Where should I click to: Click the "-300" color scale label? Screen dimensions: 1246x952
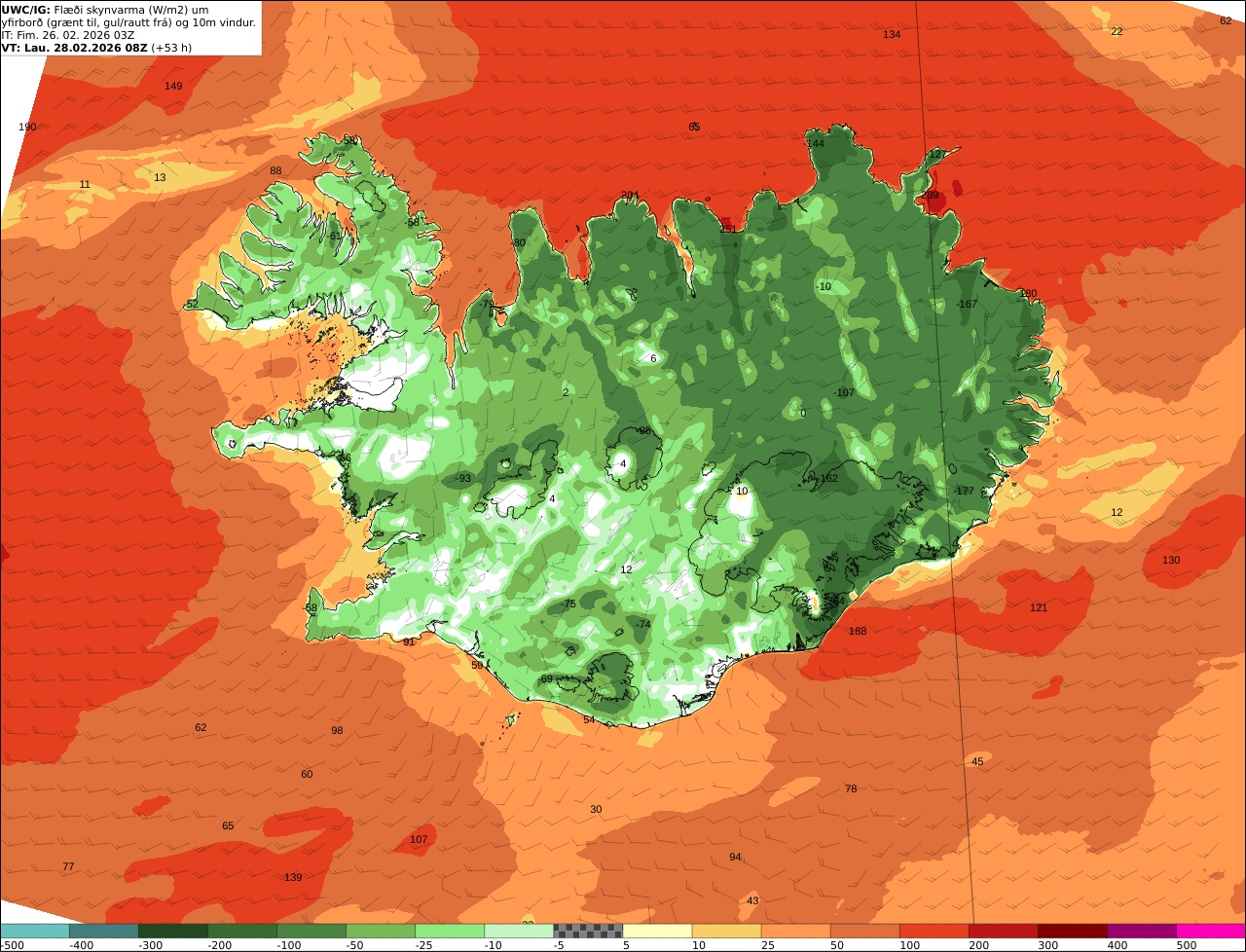150,945
